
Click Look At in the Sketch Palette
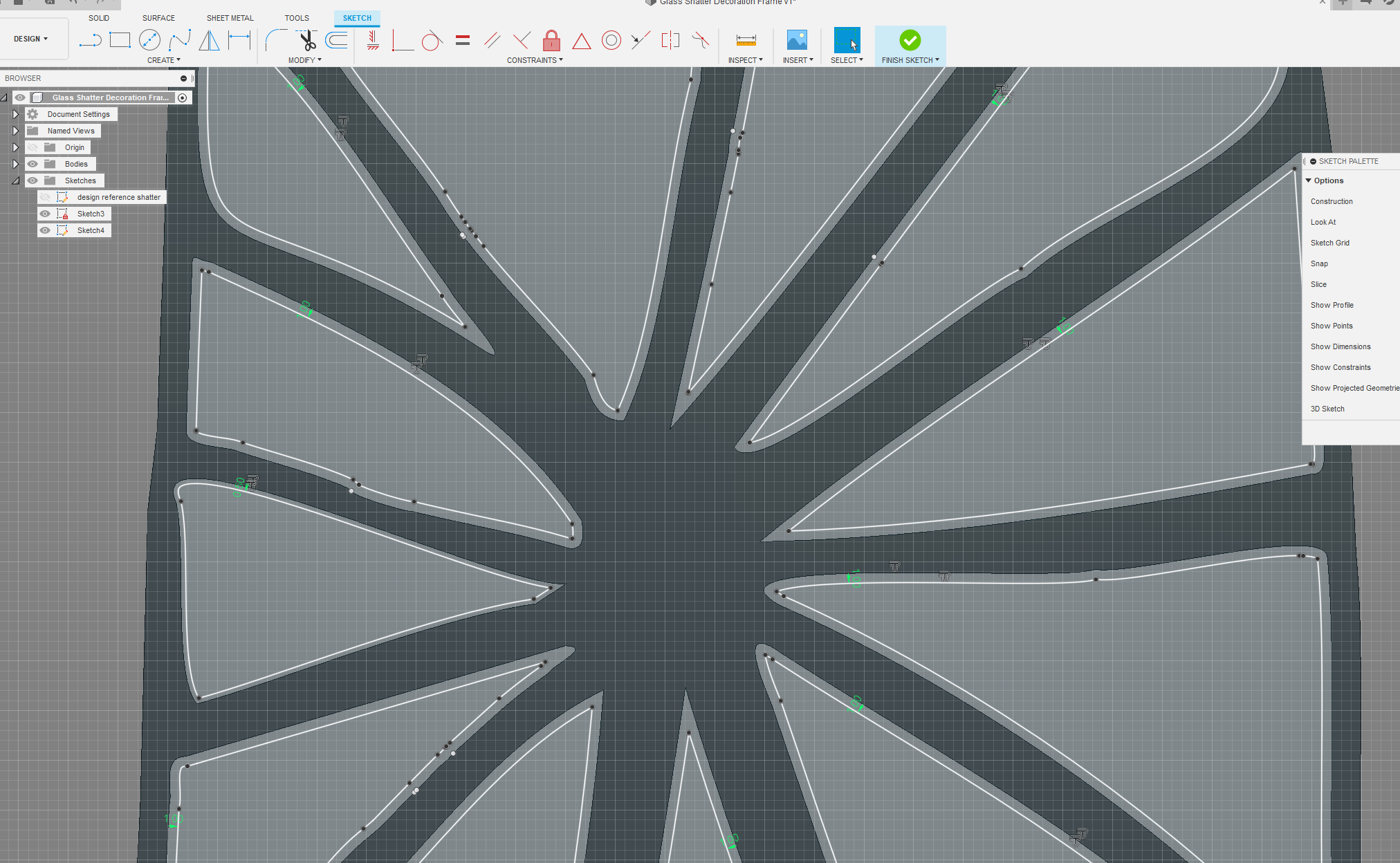click(1323, 222)
